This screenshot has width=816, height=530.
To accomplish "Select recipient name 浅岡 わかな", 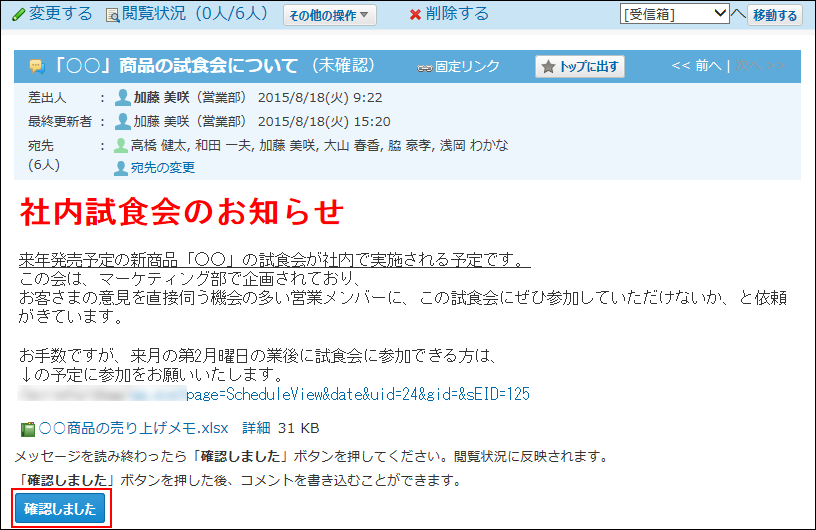I will (x=474, y=145).
